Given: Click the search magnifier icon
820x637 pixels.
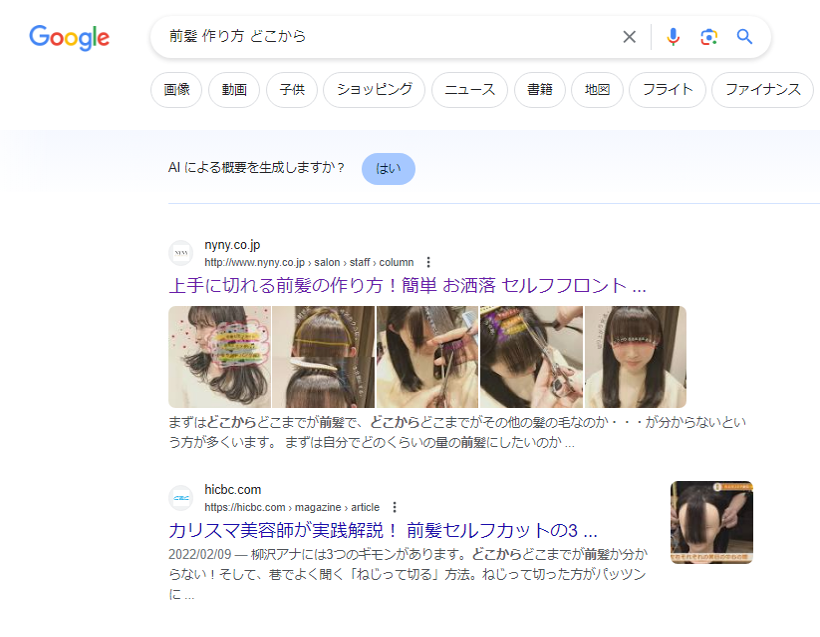Looking at the screenshot, I should 744,36.
